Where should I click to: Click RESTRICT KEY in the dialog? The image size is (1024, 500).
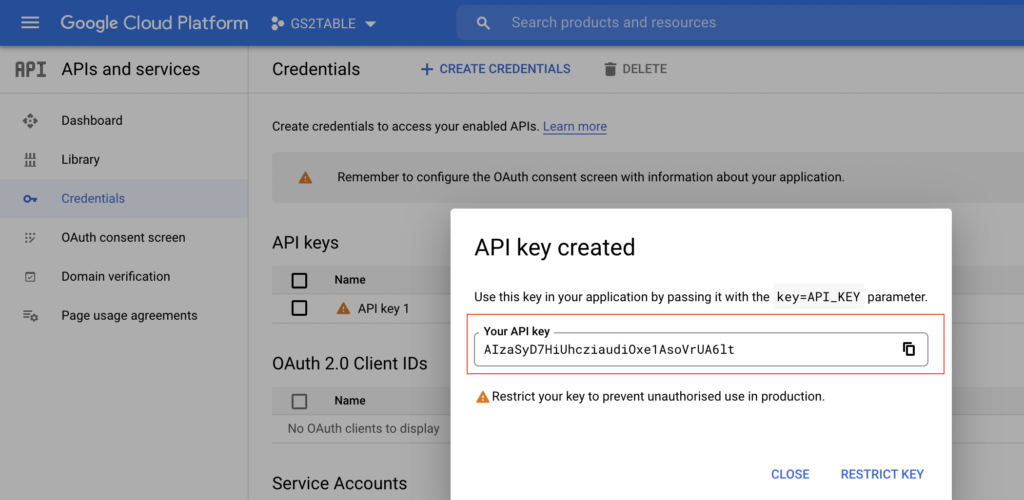pyautogui.click(x=882, y=474)
